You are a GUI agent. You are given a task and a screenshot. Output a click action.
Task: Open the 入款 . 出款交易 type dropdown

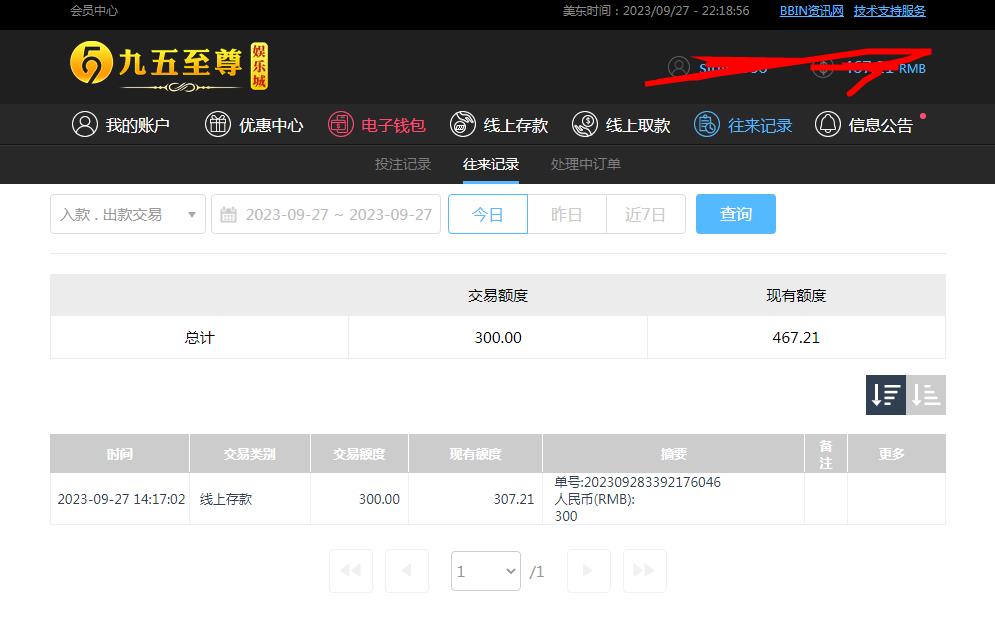click(x=128, y=215)
